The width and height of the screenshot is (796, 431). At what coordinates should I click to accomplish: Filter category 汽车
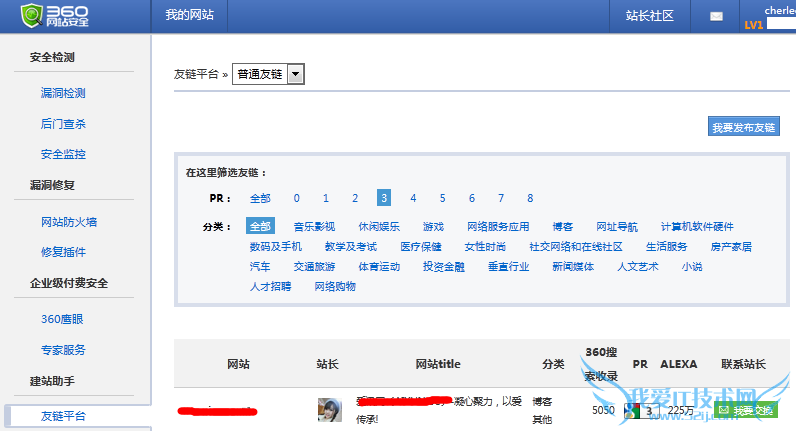tap(260, 267)
